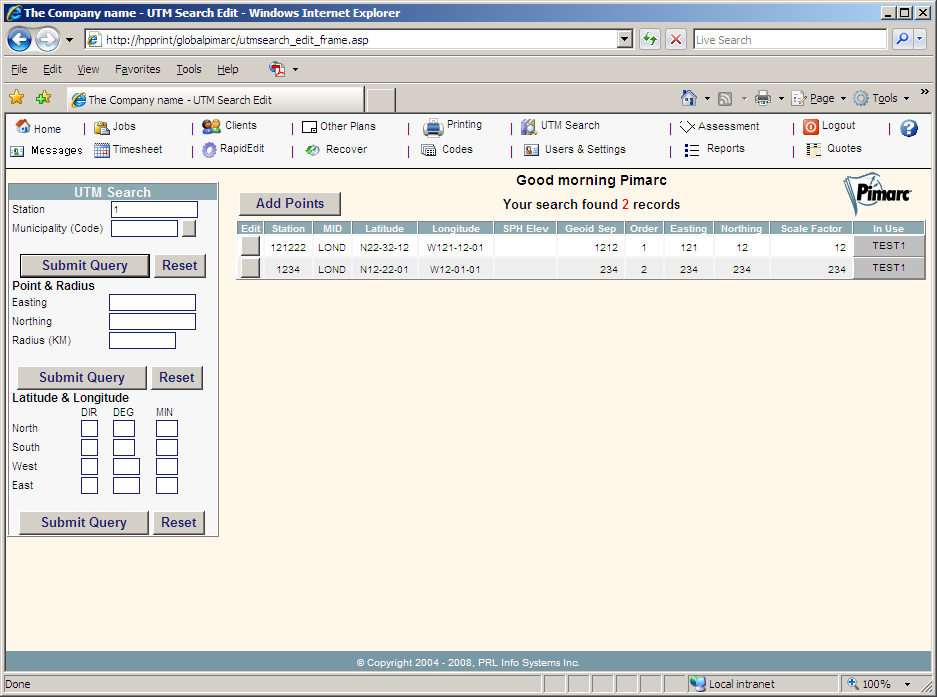The height and width of the screenshot is (697, 937).
Task: Click the browser Forward arrow button
Action: [47, 40]
